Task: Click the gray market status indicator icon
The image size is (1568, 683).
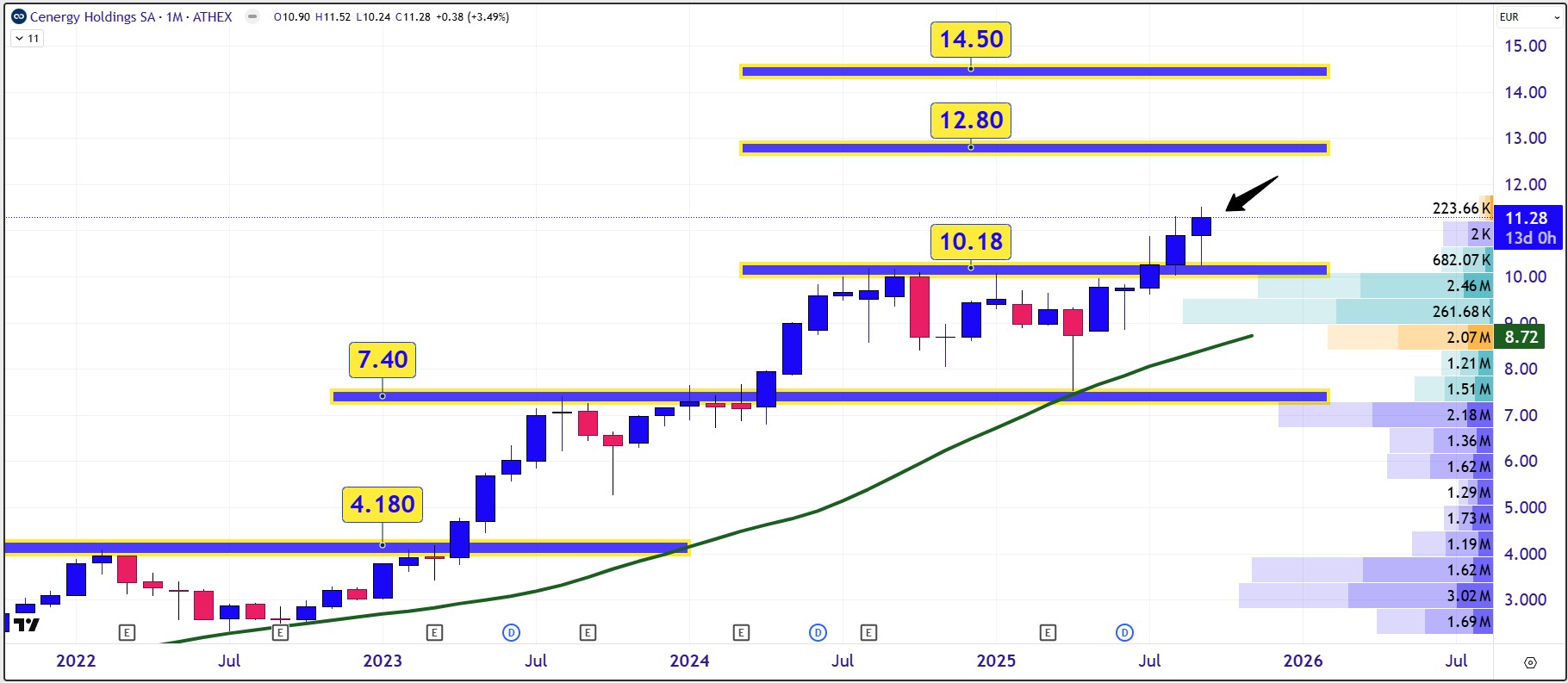Action: [252, 16]
